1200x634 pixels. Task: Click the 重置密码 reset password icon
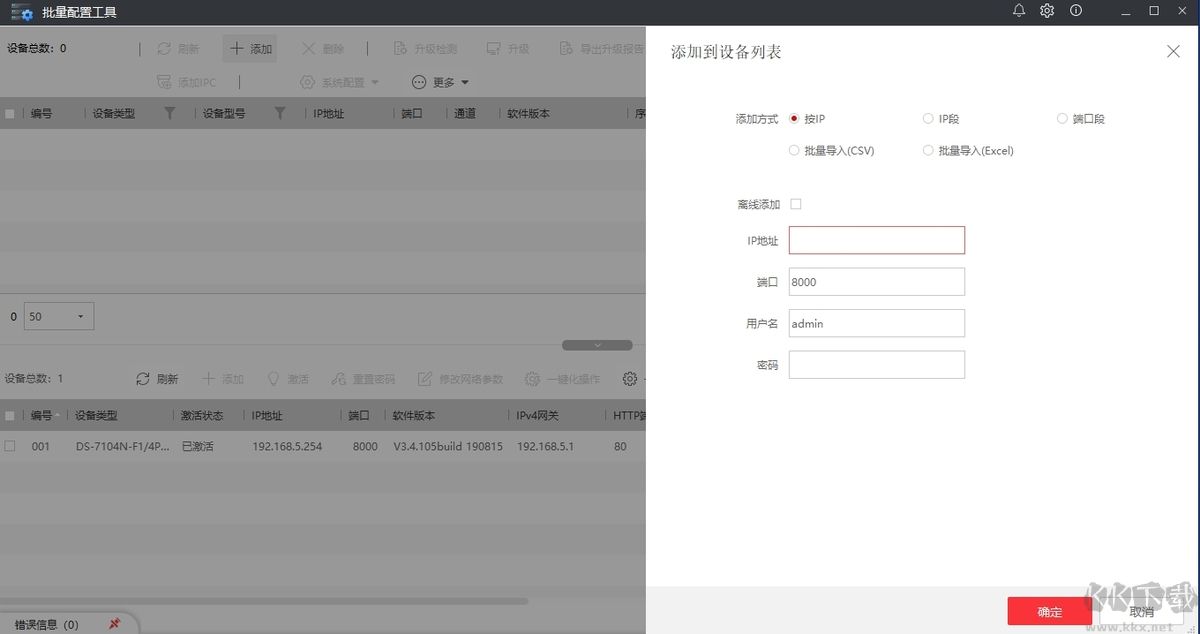tap(363, 378)
